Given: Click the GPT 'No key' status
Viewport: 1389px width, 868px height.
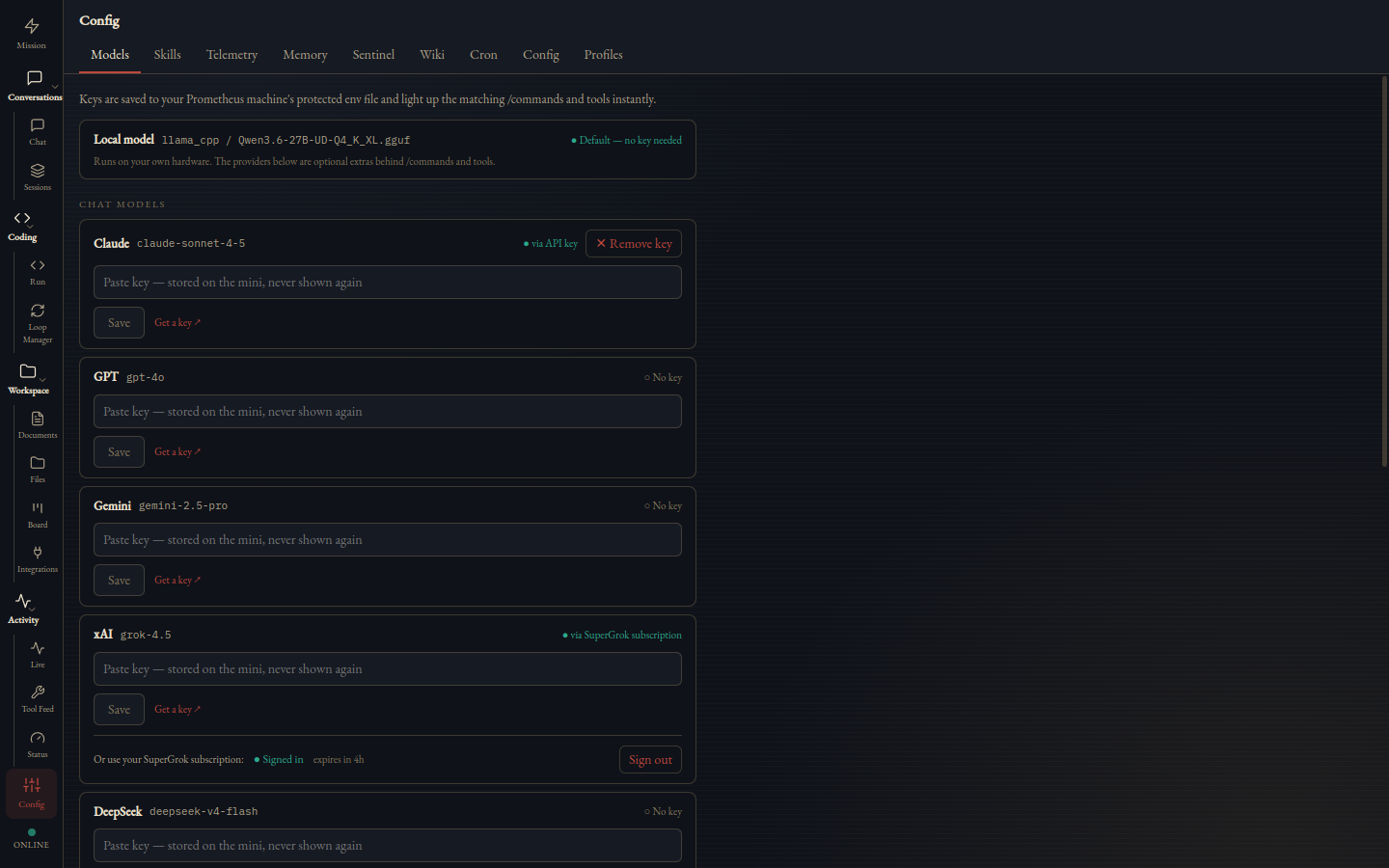Looking at the screenshot, I should (664, 378).
